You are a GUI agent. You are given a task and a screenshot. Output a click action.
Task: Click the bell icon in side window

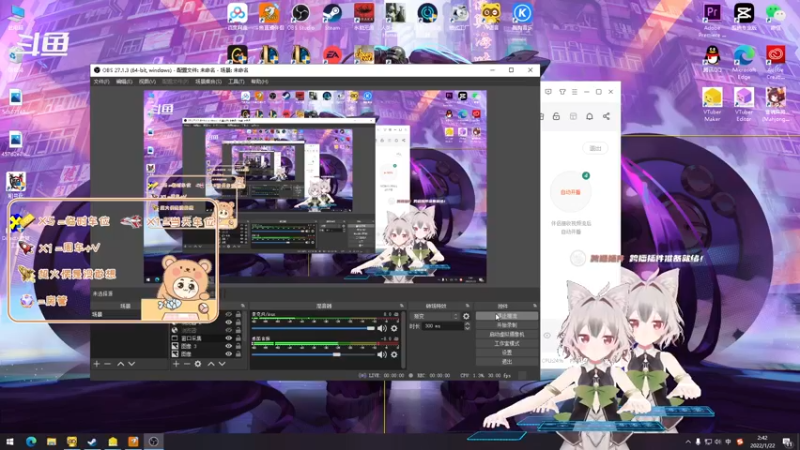click(589, 116)
